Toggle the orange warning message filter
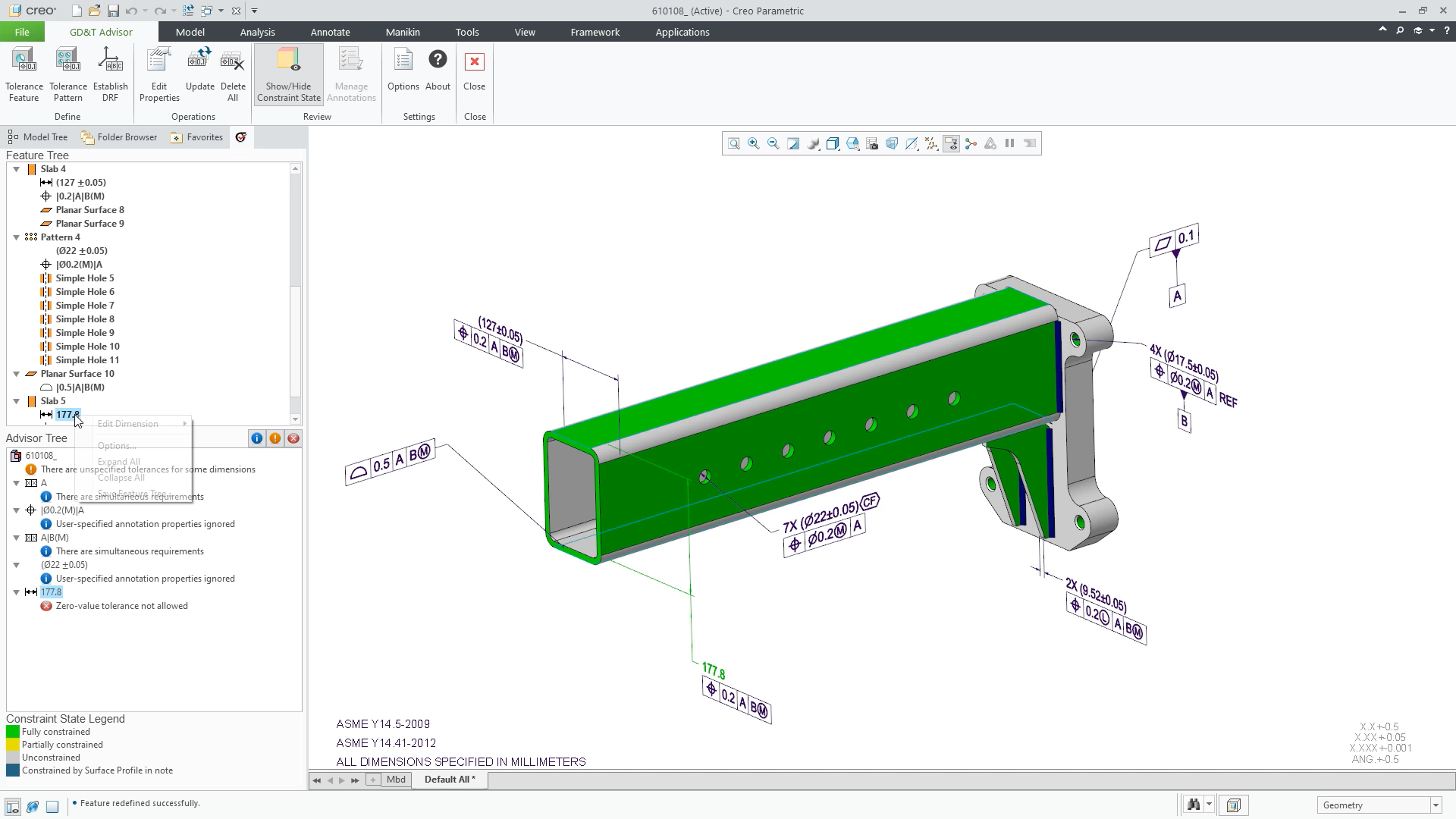Image resolution: width=1456 pixels, height=819 pixels. pyautogui.click(x=275, y=438)
